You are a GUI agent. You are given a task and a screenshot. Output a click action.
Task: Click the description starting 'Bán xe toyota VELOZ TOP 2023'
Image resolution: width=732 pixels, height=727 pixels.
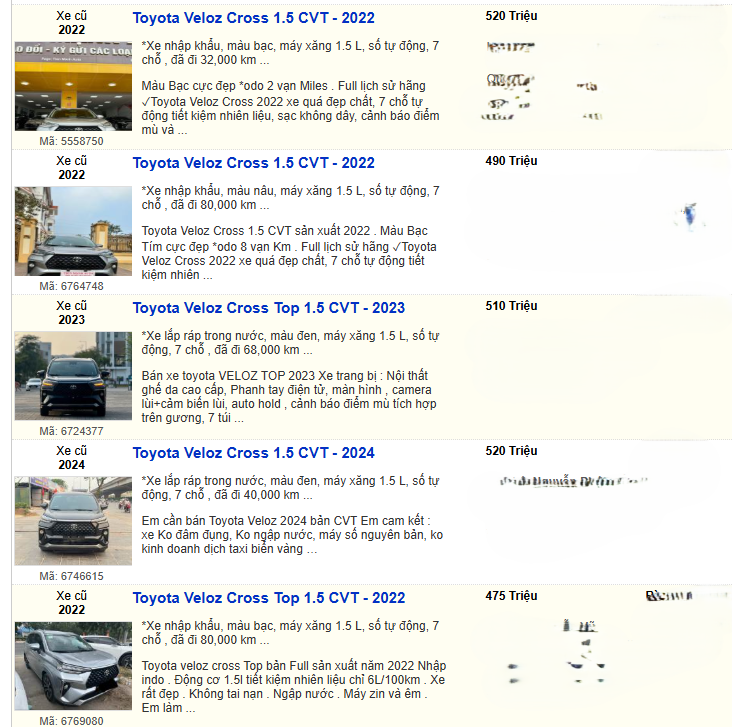coord(289,397)
